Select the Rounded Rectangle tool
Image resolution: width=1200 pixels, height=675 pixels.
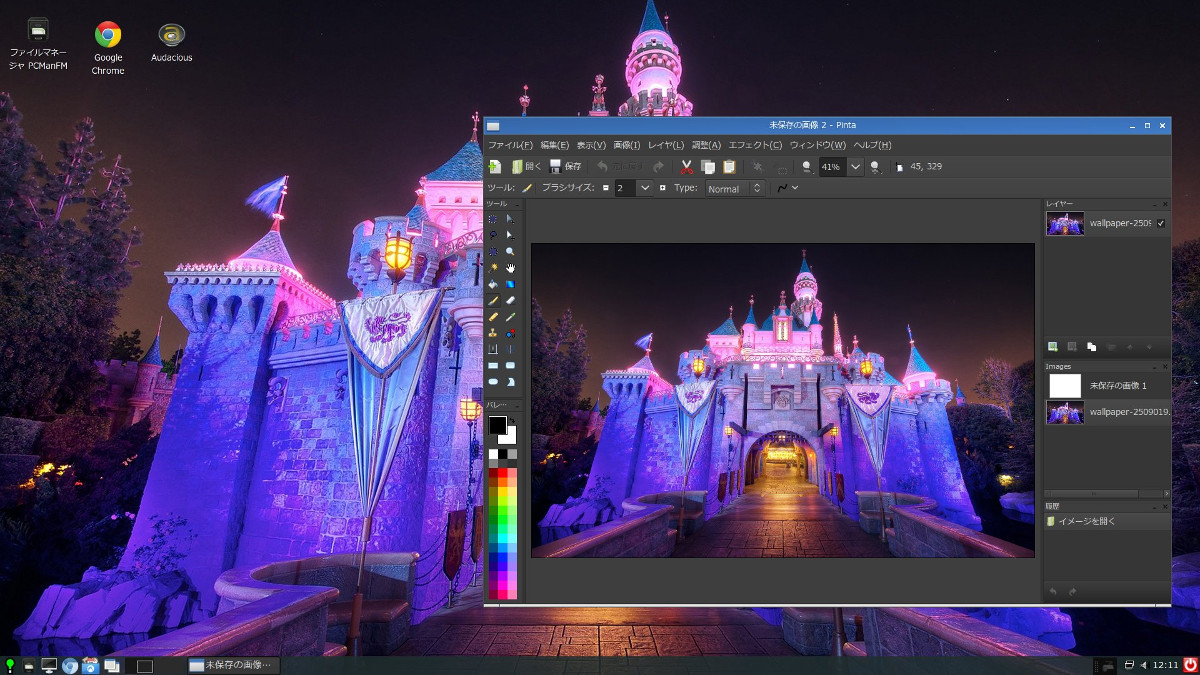510,365
